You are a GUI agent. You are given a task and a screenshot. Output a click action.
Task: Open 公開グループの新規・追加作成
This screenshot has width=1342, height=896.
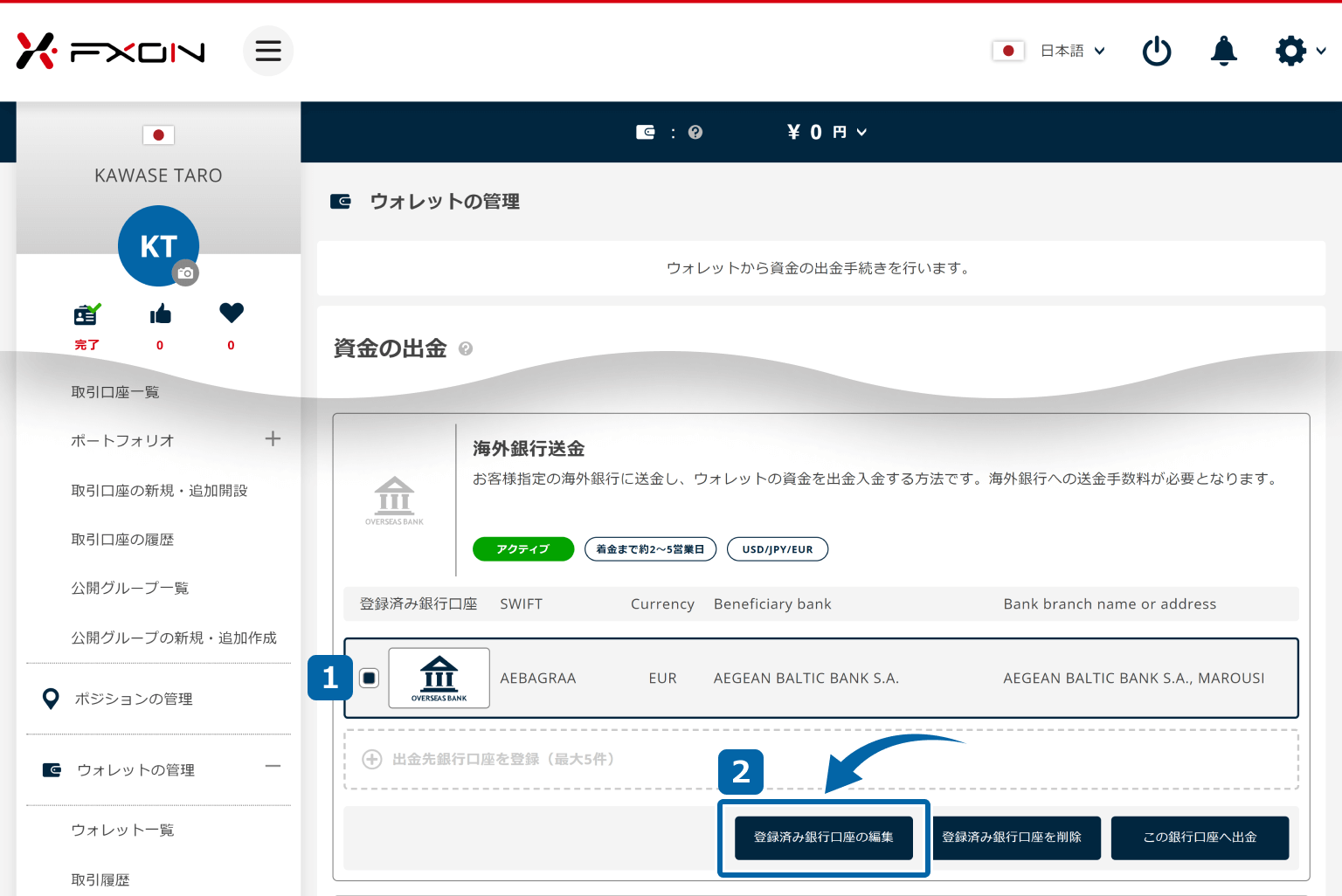pyautogui.click(x=174, y=638)
